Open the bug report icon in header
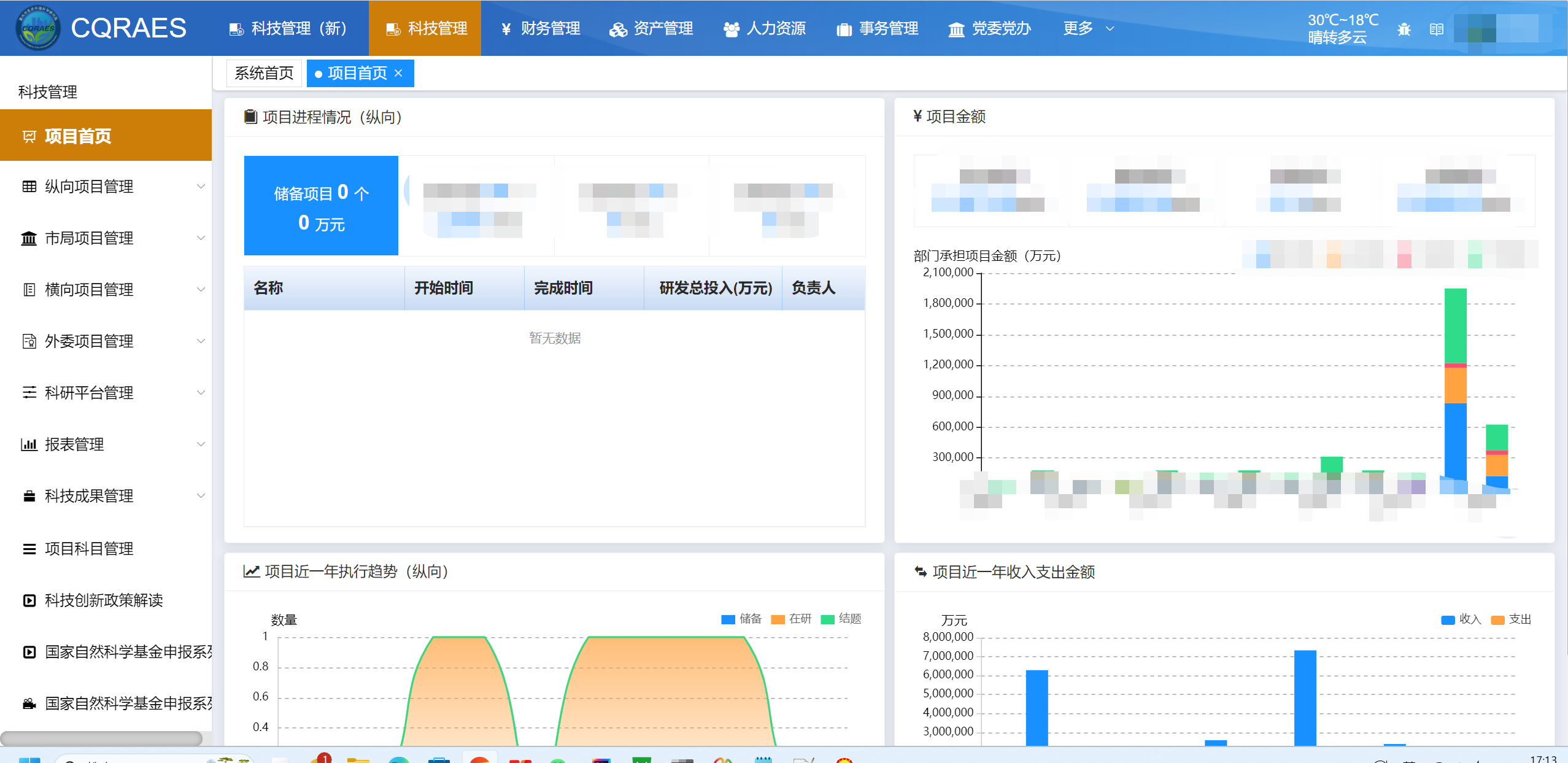The height and width of the screenshot is (763, 1568). (x=1404, y=29)
